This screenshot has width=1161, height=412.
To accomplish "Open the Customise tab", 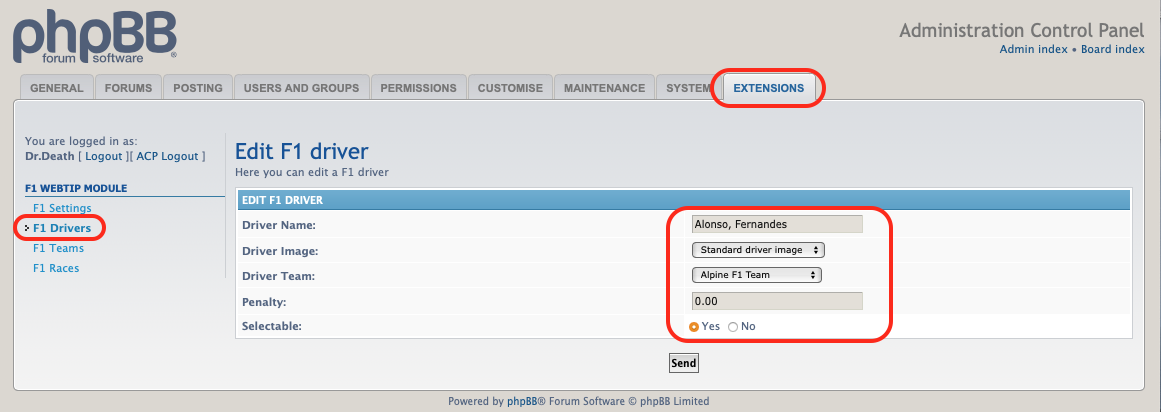I will click(510, 87).
